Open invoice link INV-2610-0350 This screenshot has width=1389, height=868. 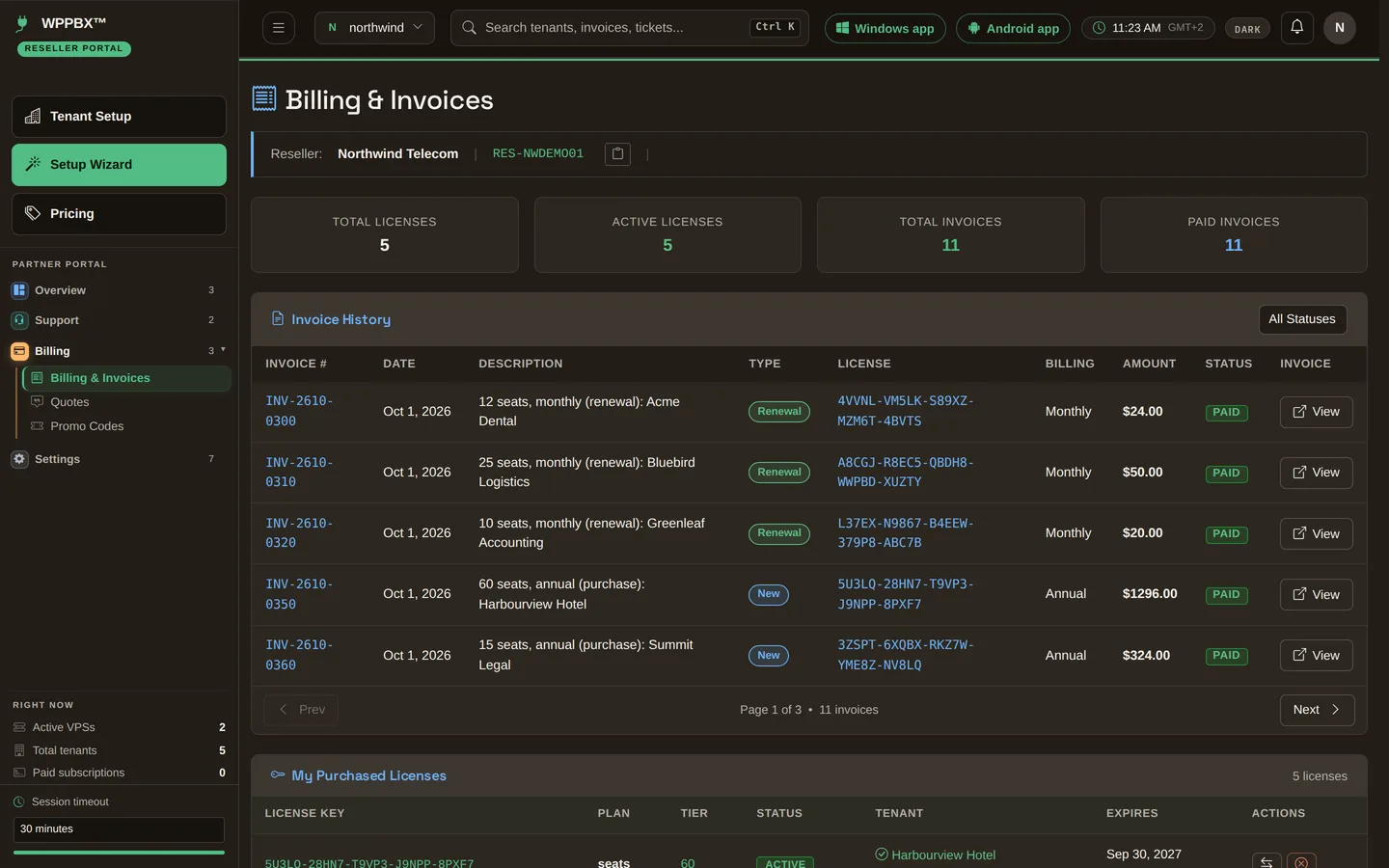point(299,594)
